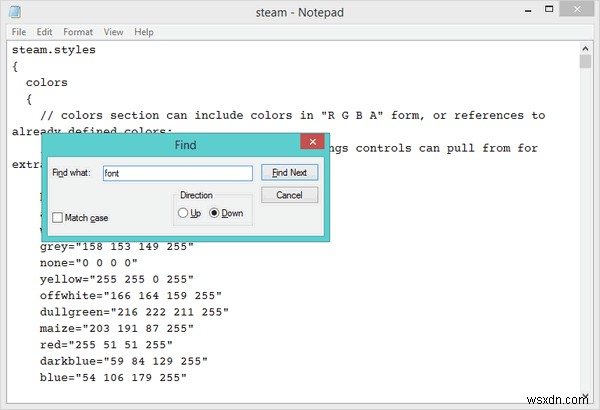Maximize the Notepad window
The image size is (600, 410).
pyautogui.click(x=549, y=10)
